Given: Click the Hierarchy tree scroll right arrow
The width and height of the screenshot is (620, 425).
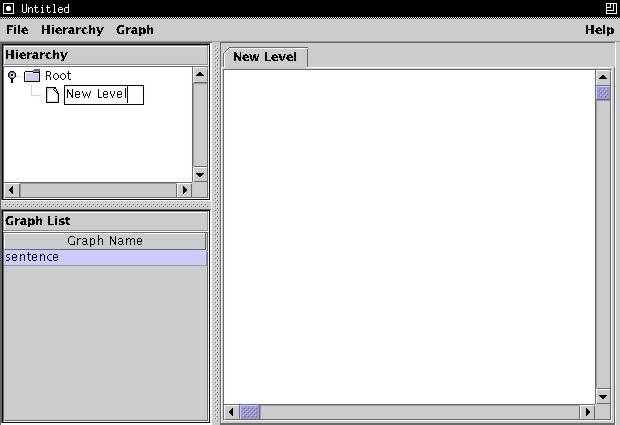Looking at the screenshot, I should (x=185, y=190).
